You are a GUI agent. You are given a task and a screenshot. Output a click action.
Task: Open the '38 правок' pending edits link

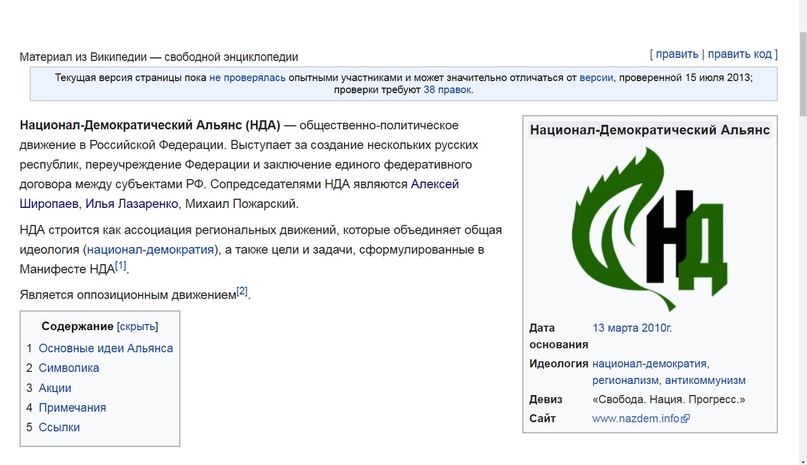click(x=447, y=90)
